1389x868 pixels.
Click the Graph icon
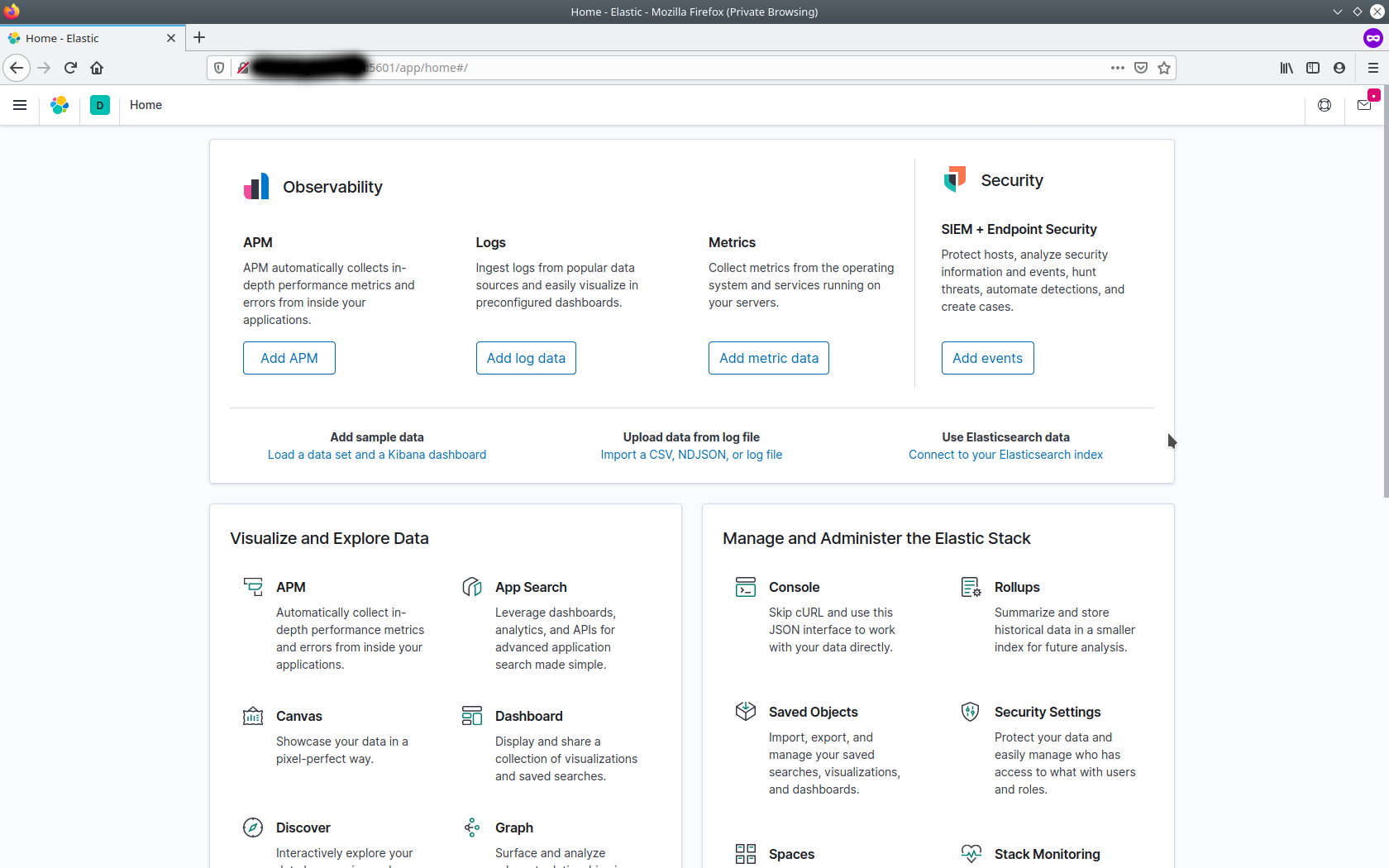click(x=472, y=827)
